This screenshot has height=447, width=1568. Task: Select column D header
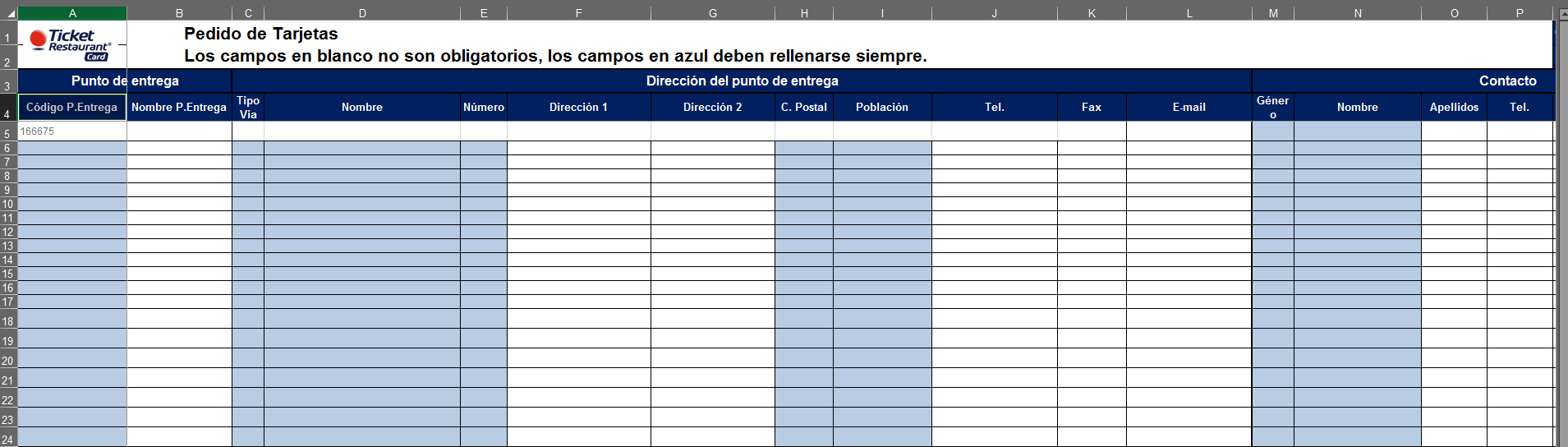(x=361, y=13)
